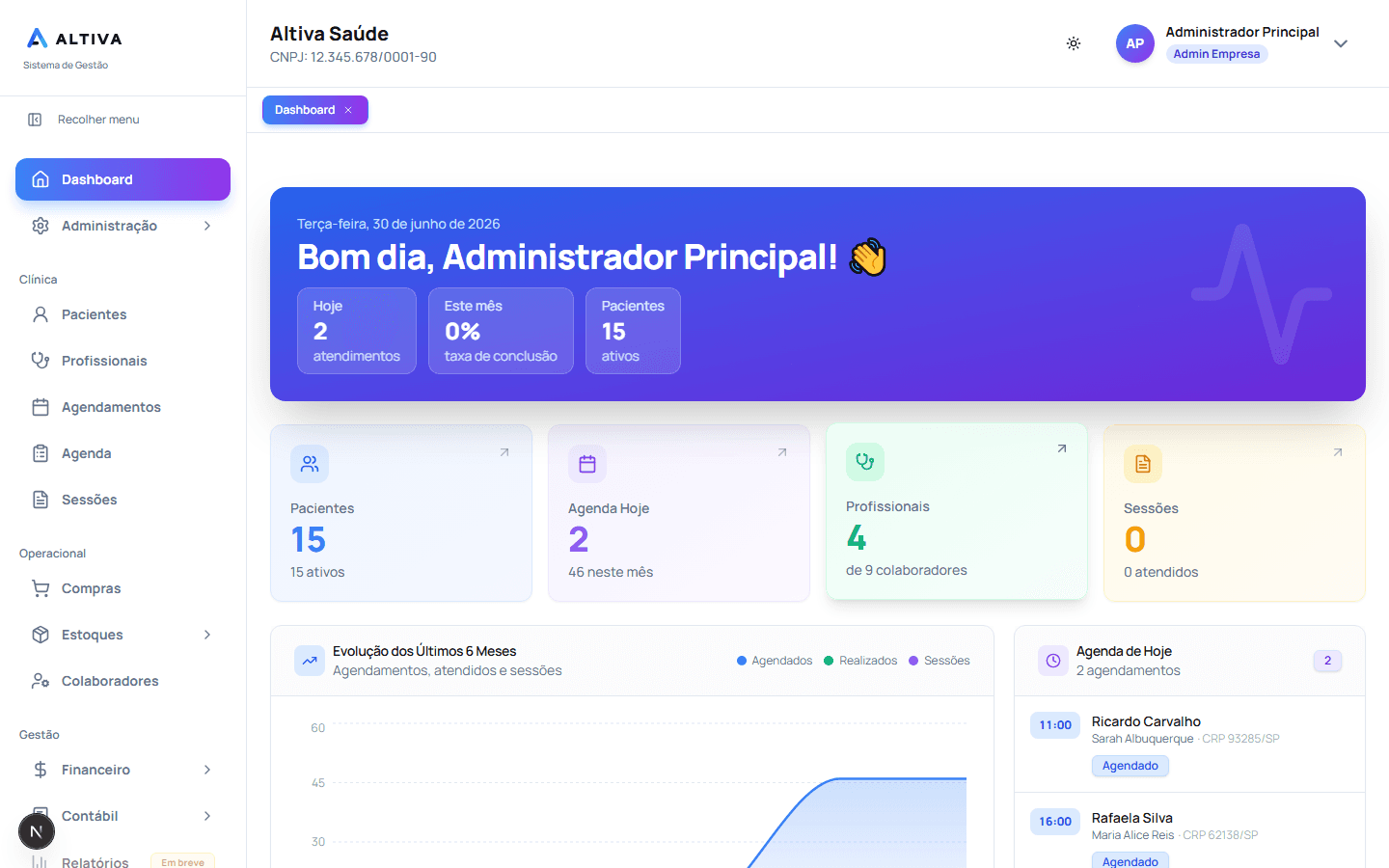Click the Dashboard home icon in sidebar
The height and width of the screenshot is (868, 1389).
(41, 179)
